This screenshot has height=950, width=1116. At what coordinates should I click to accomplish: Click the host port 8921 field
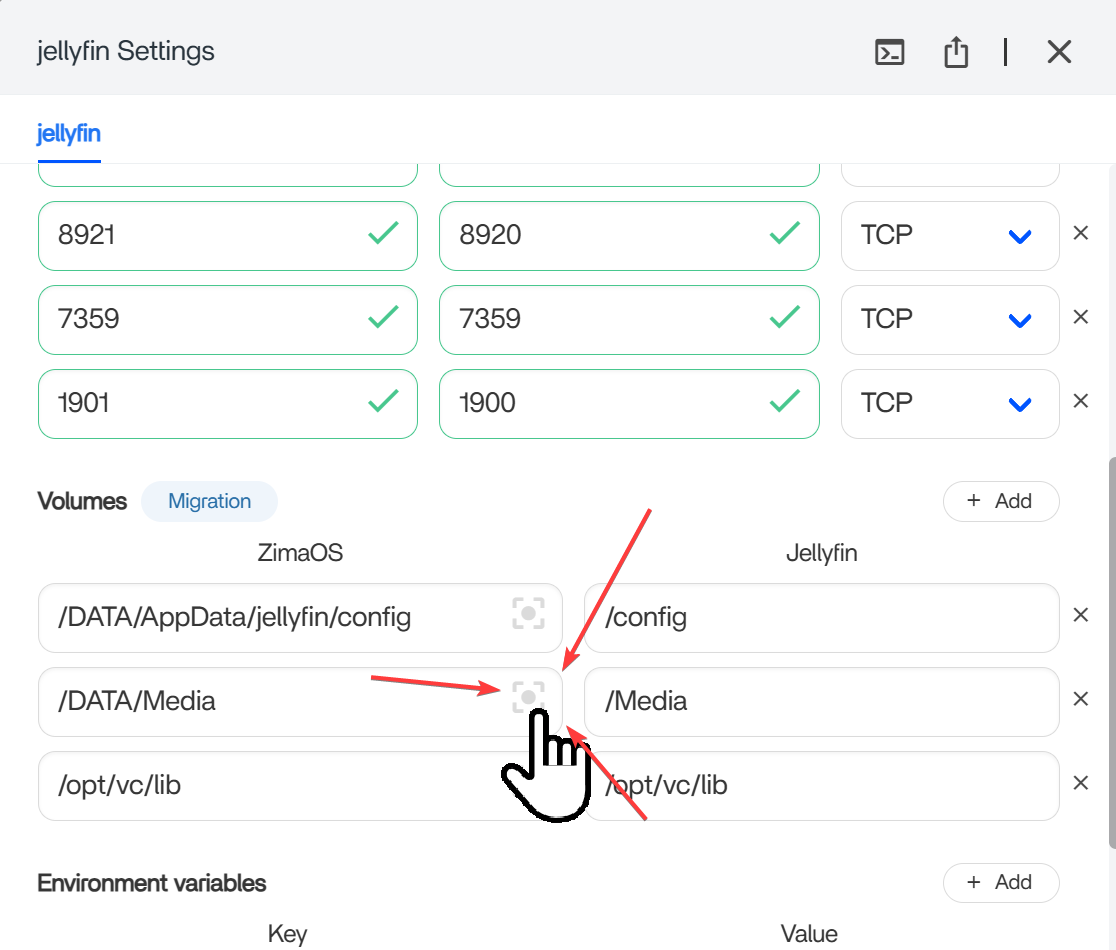tap(200, 236)
